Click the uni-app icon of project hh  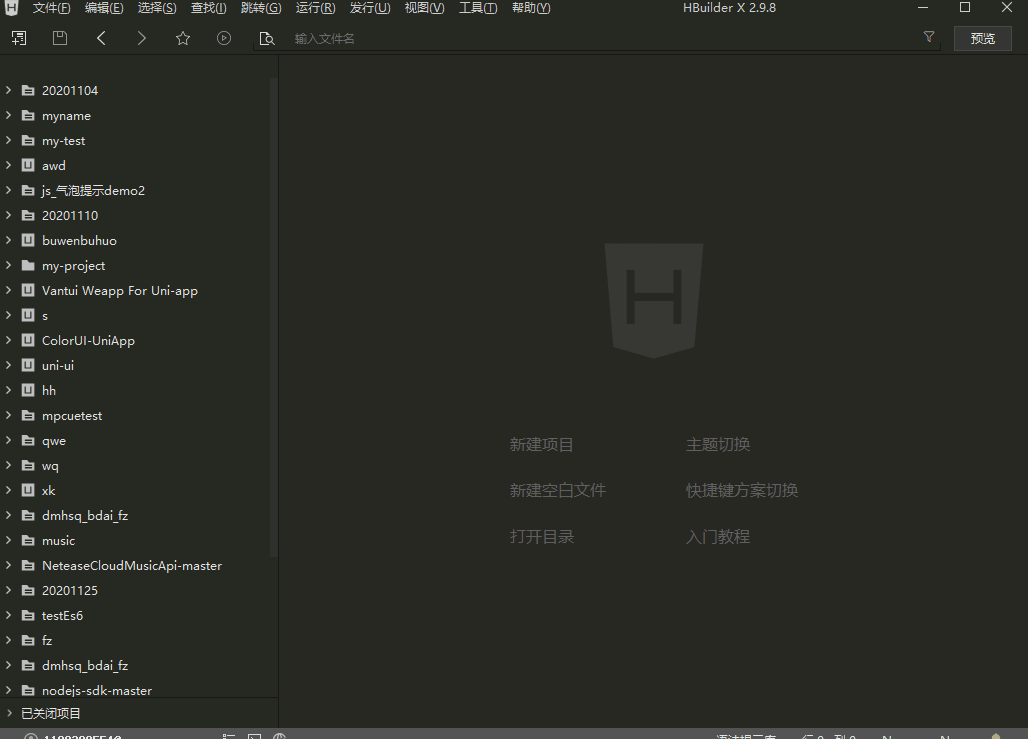(x=28, y=390)
